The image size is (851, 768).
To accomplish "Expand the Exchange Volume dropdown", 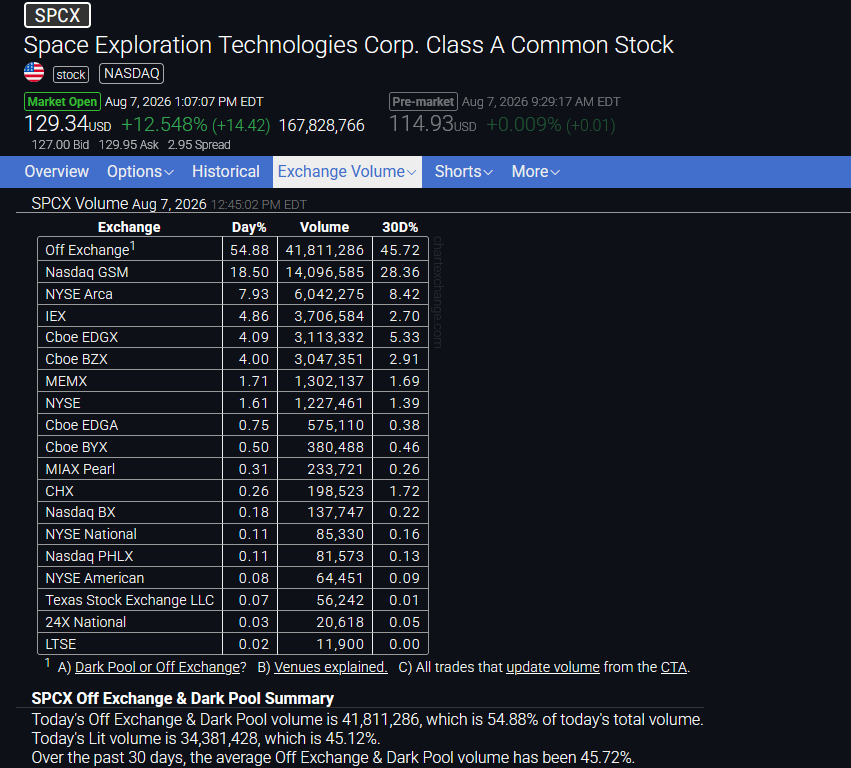I will (347, 172).
